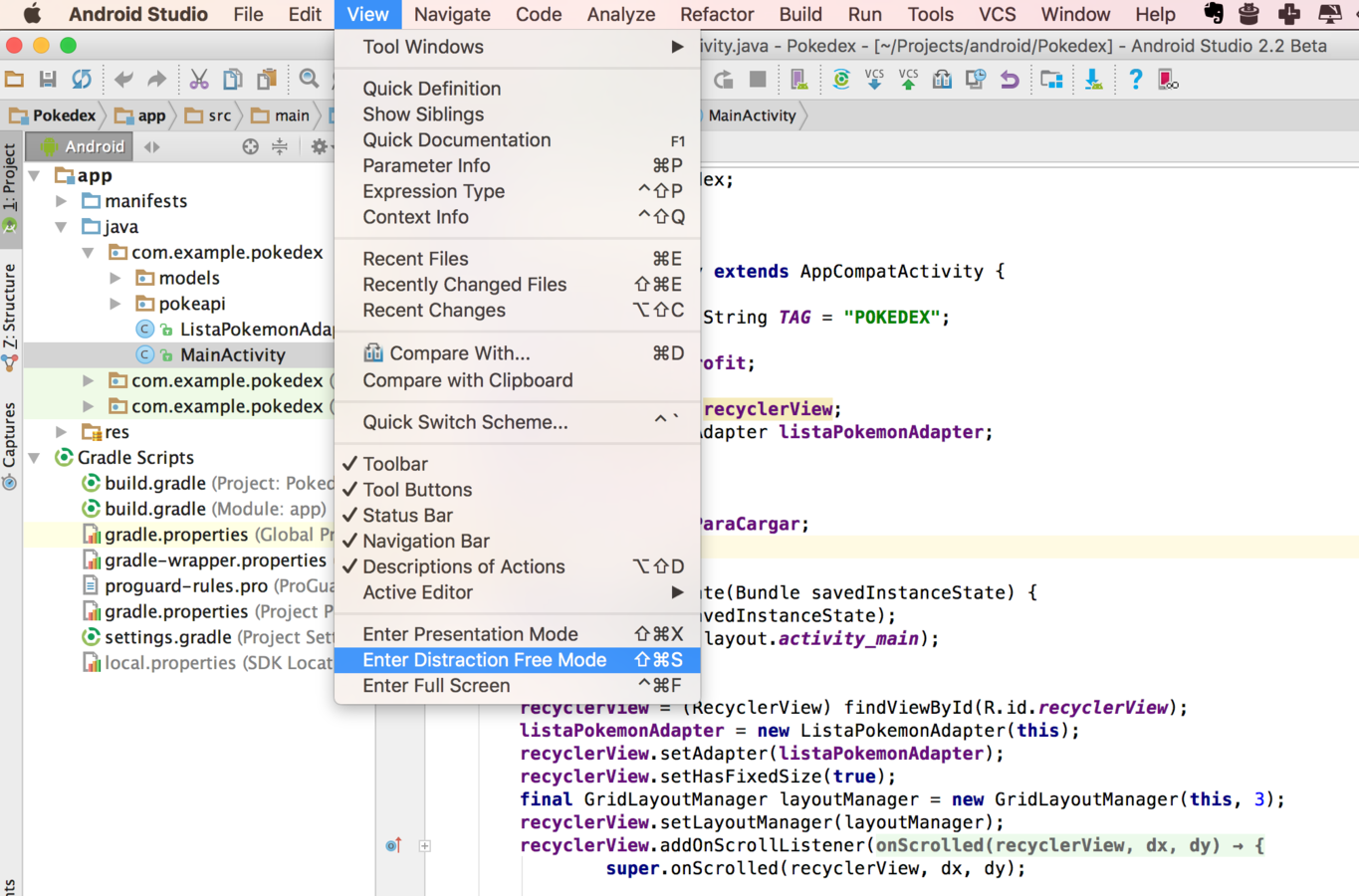Expand the folded onScrolled code block

click(425, 846)
